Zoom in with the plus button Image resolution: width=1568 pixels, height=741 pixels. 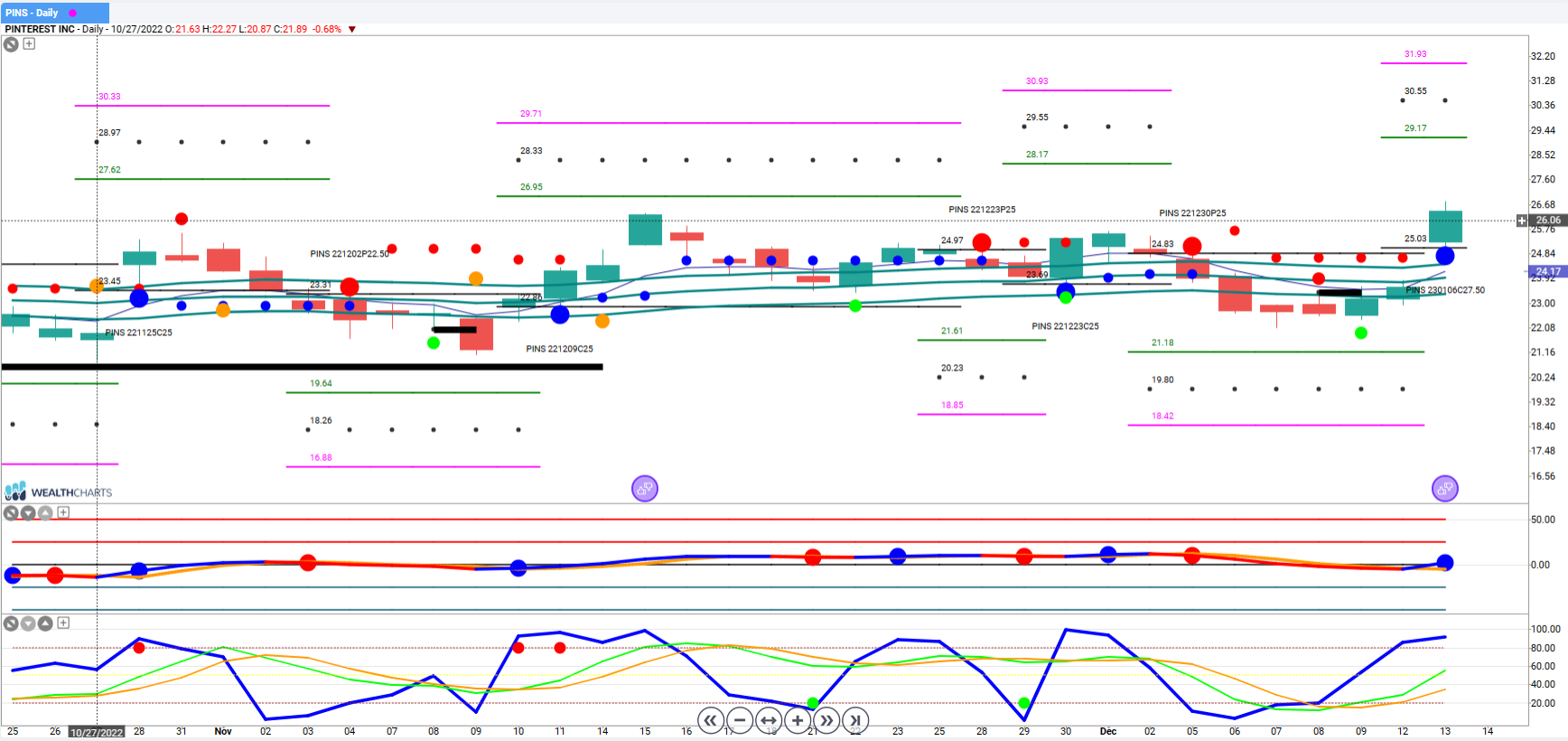[798, 720]
